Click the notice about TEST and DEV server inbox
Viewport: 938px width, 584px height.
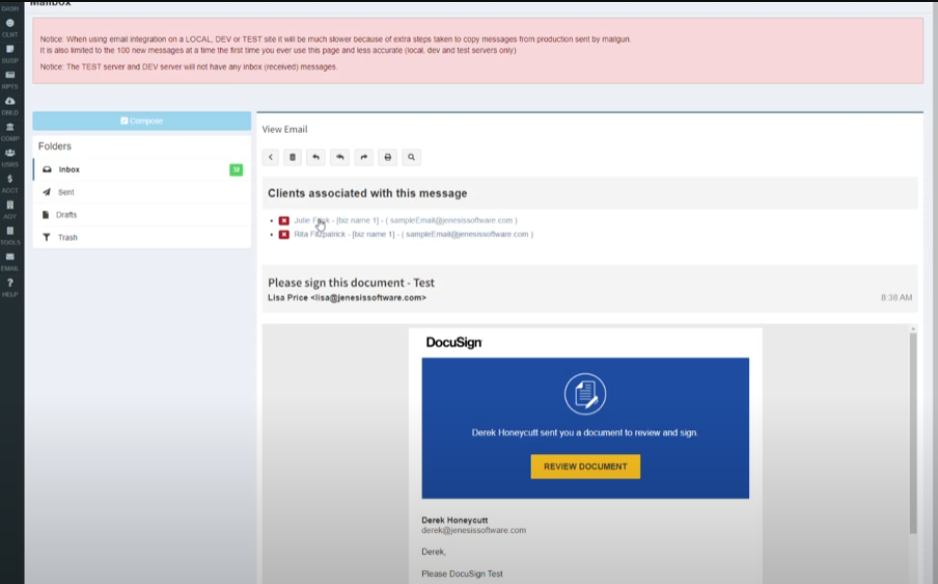coord(188,67)
